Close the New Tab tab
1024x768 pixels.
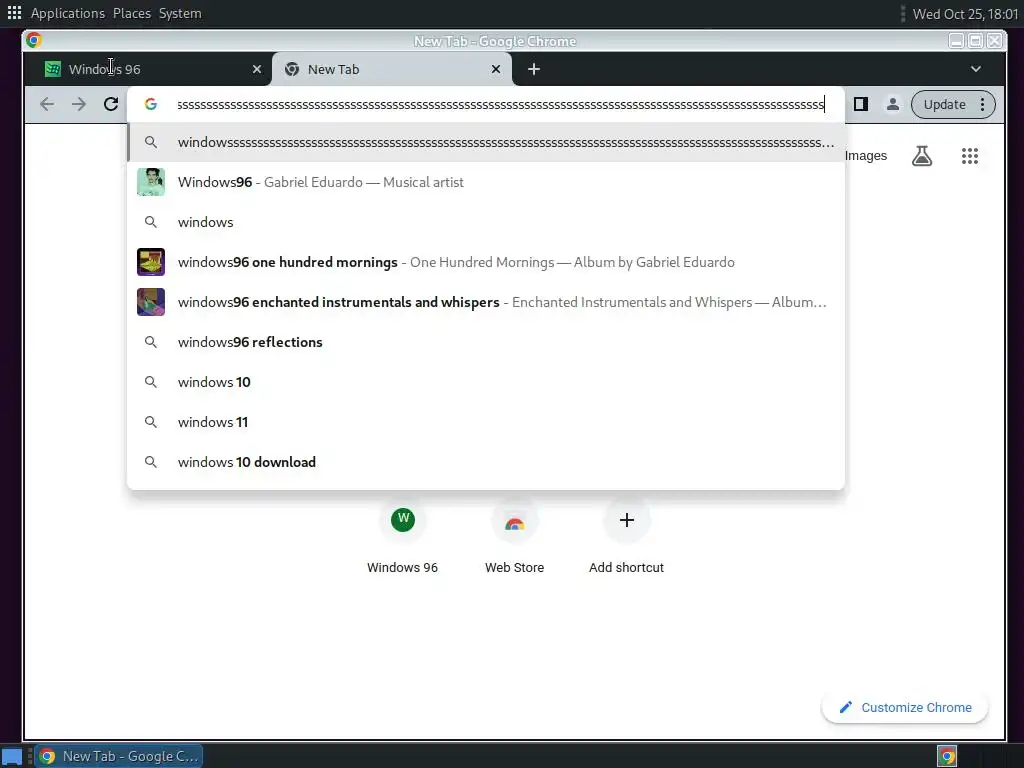[496, 69]
